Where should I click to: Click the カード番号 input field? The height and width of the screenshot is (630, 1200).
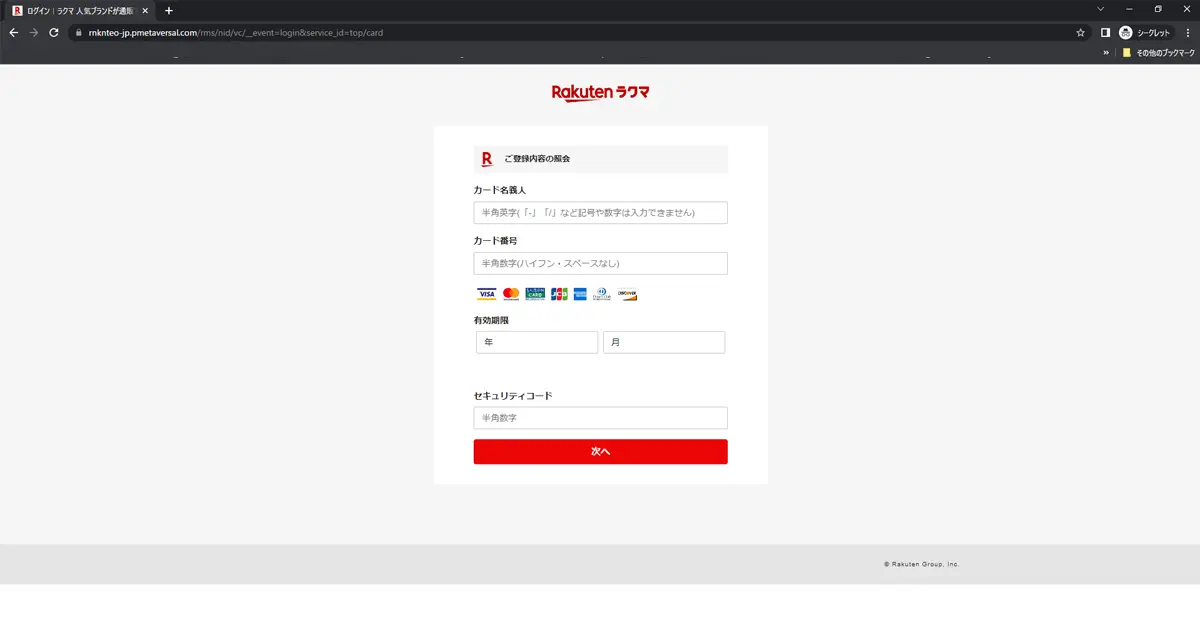click(x=600, y=263)
